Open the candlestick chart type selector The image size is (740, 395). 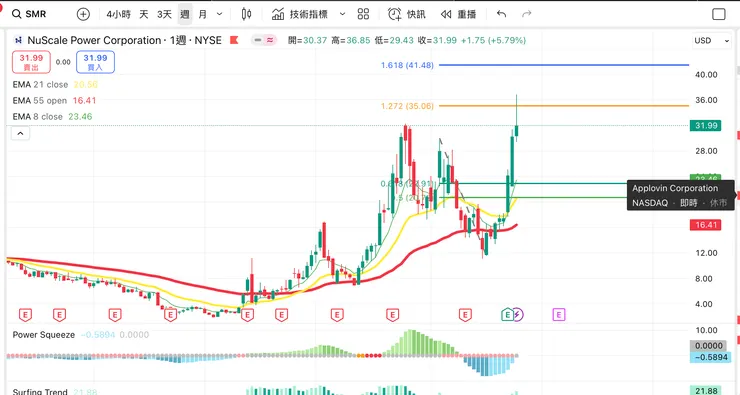[x=246, y=14]
